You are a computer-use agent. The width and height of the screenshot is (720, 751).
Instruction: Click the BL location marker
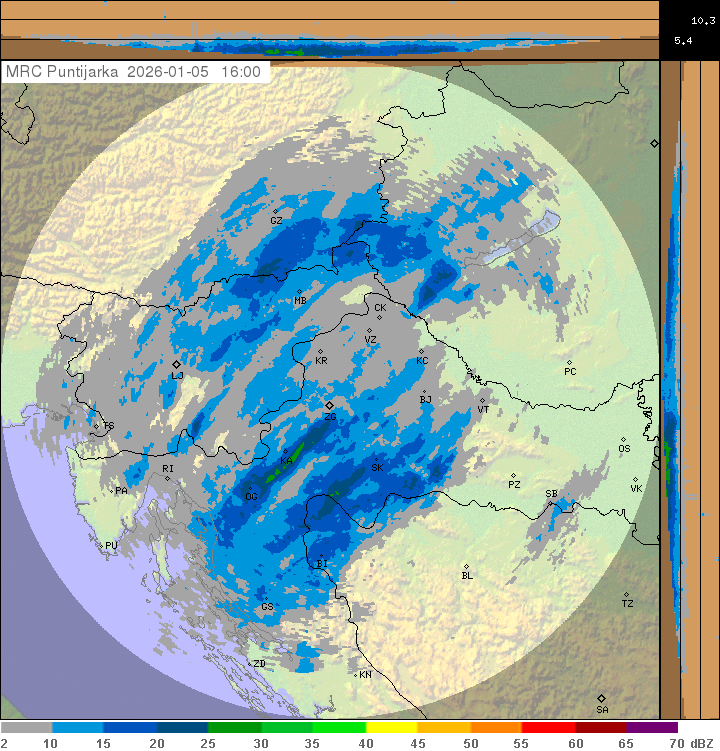(x=466, y=566)
